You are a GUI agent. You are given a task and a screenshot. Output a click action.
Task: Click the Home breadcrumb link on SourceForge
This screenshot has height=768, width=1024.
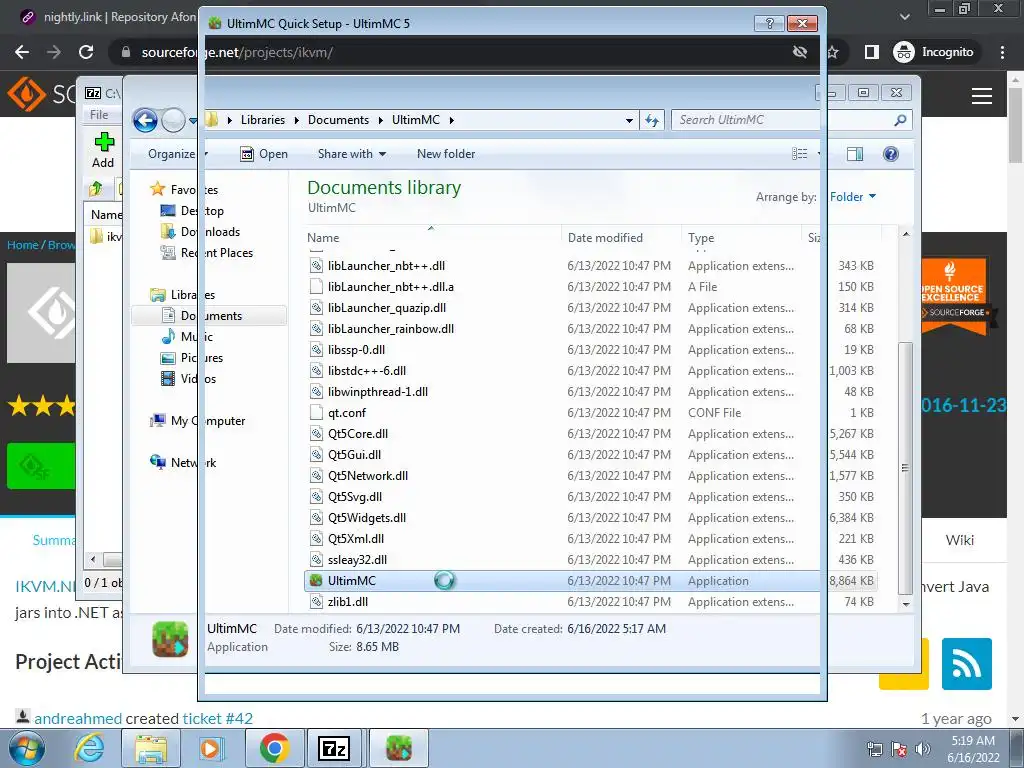pyautogui.click(x=23, y=245)
